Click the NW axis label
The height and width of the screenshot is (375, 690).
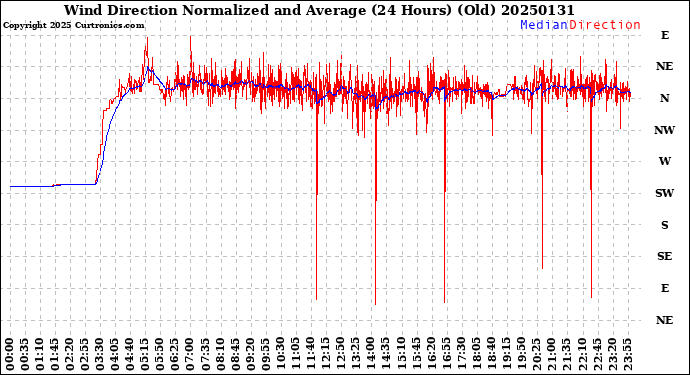tap(664, 130)
